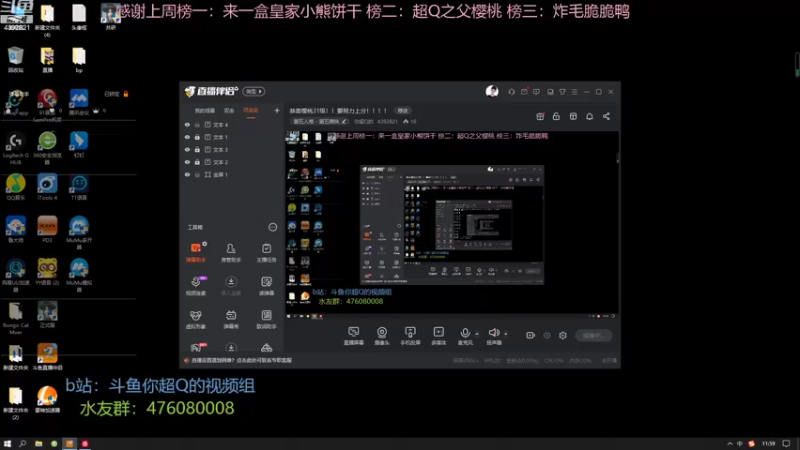The width and height of the screenshot is (800, 450).
Task: Switch to the second scene tab
Action: click(x=229, y=110)
